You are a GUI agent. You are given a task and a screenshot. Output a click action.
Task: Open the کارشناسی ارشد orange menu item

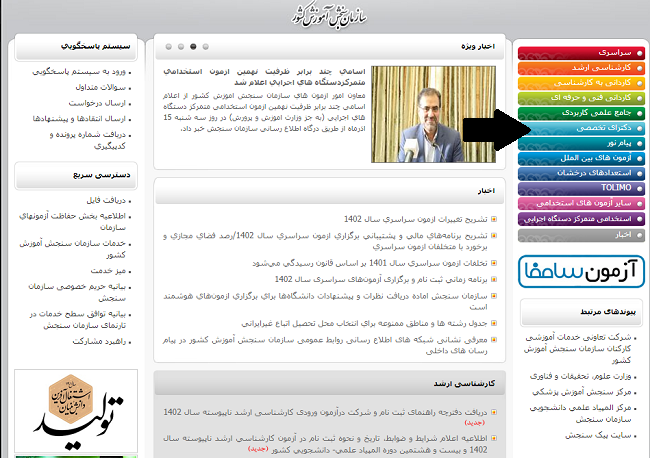[581, 68]
